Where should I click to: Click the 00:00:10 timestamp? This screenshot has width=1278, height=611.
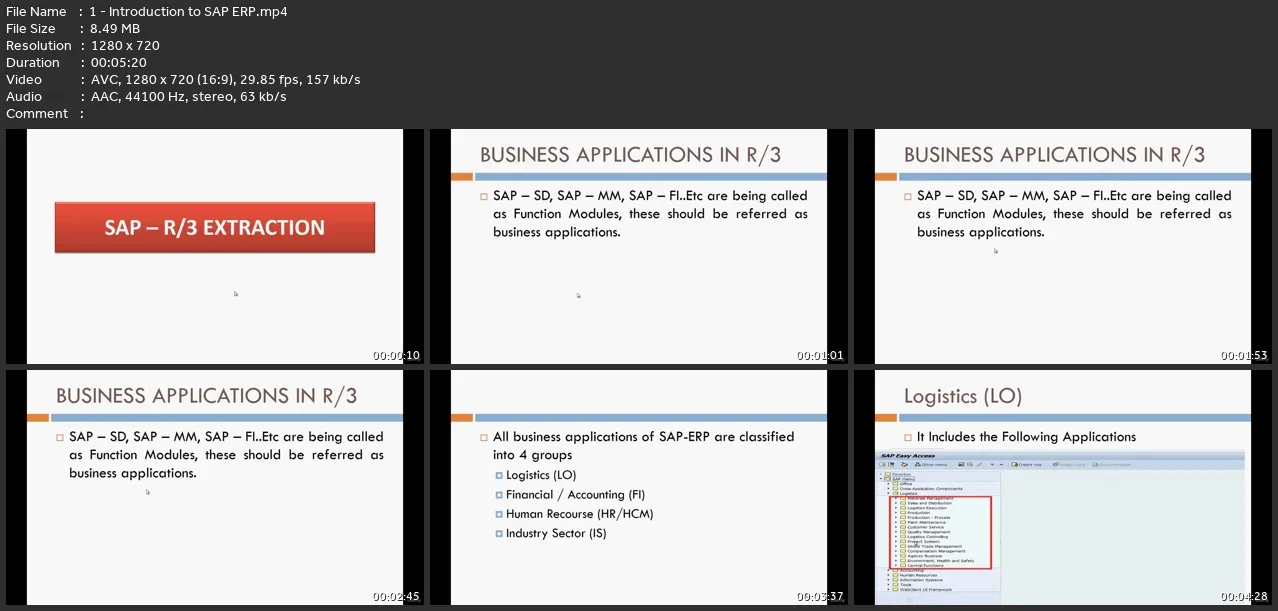(x=396, y=355)
